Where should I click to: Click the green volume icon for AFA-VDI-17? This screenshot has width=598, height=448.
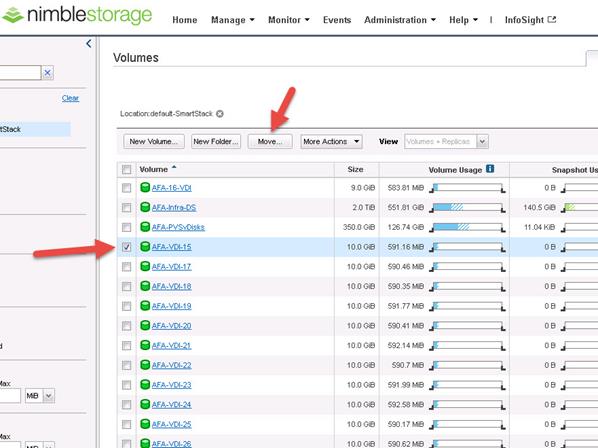(x=145, y=266)
